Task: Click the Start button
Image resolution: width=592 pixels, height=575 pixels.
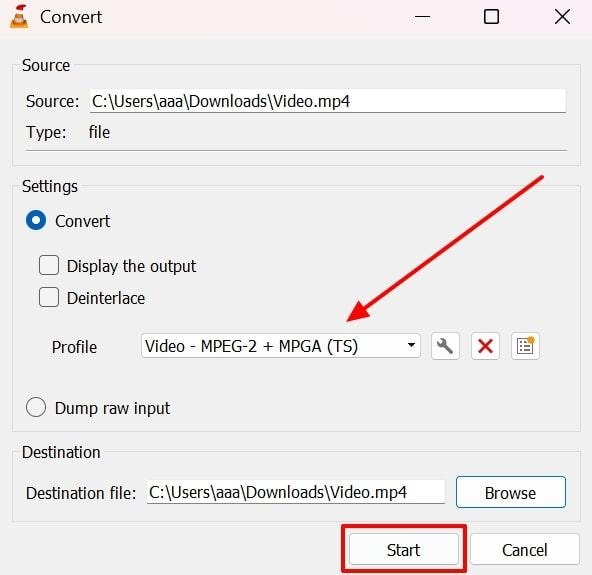Action: (x=404, y=550)
